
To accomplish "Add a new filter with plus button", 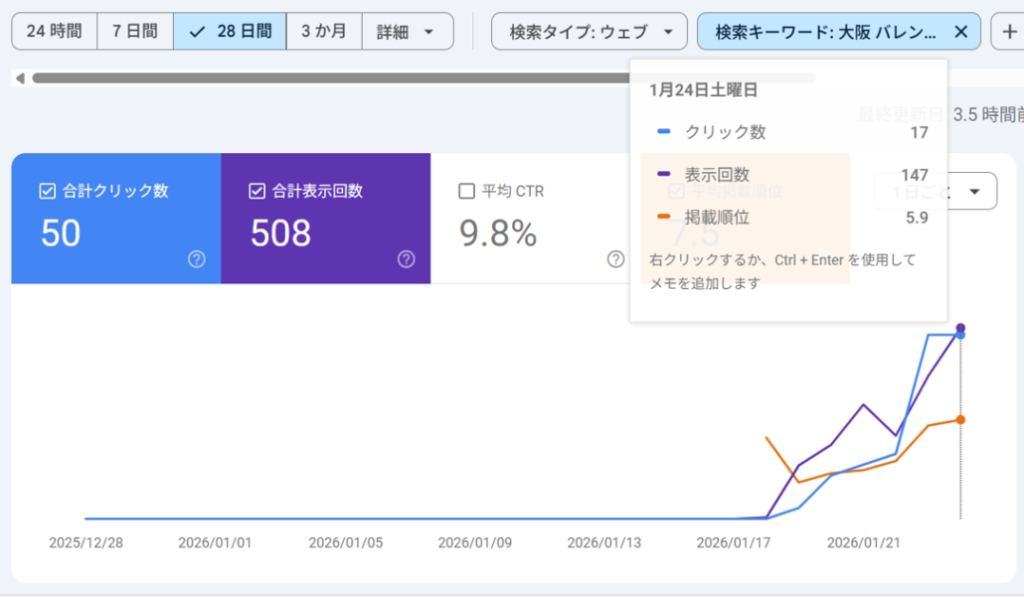I will (1006, 32).
